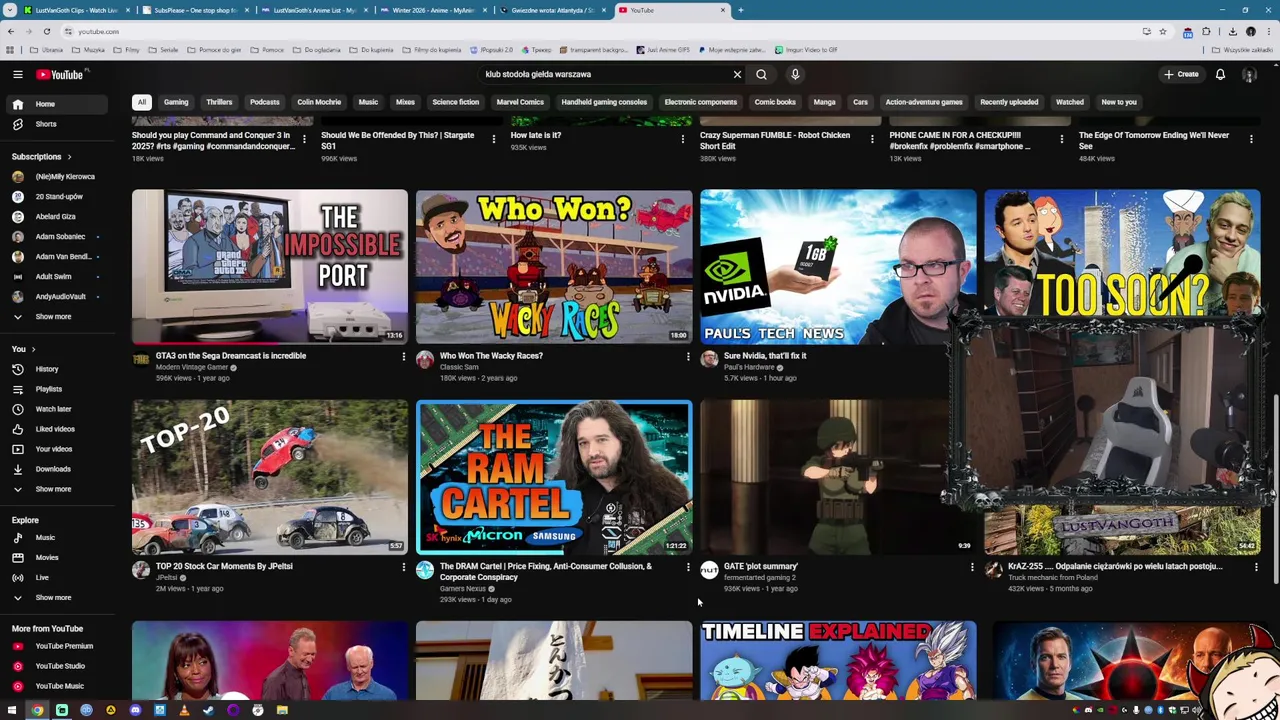The width and height of the screenshot is (1280, 720).
Task: Open Gamers Nexus channel link
Action: coord(463,589)
